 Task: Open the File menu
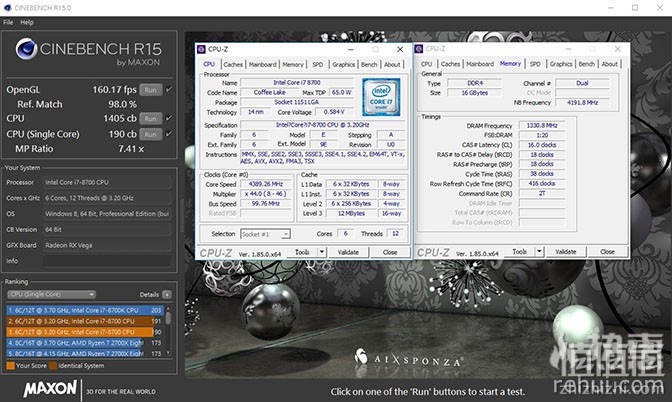point(8,22)
